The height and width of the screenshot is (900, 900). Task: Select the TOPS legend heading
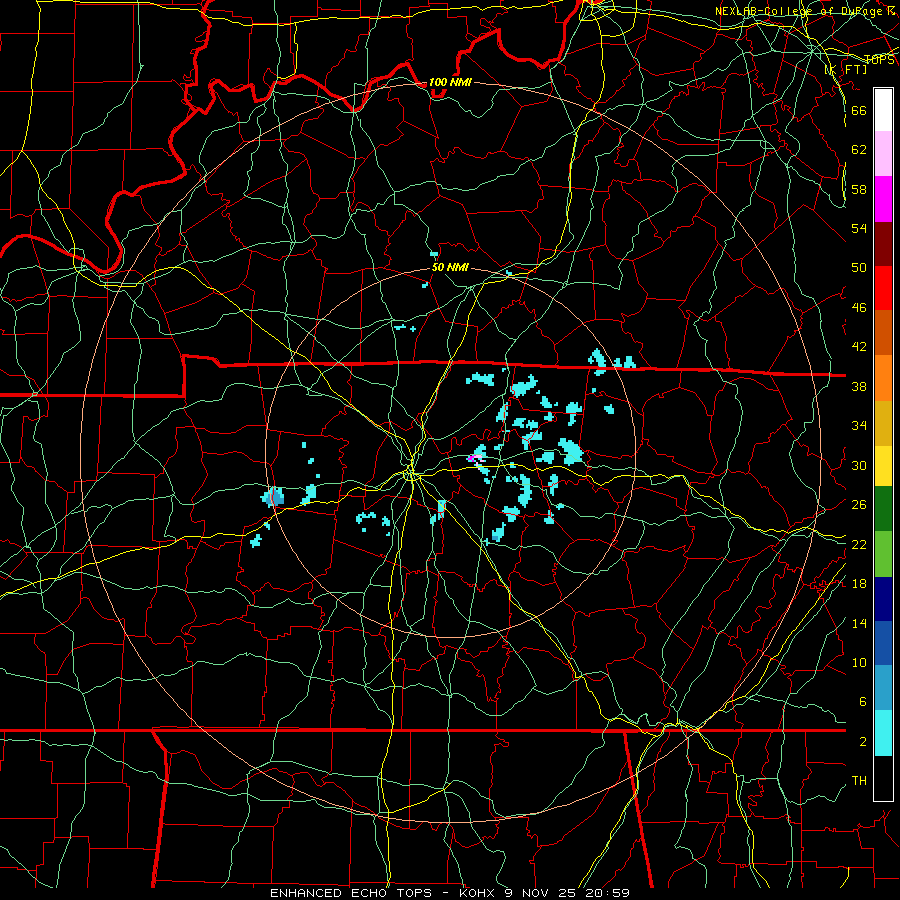[x=879, y=60]
